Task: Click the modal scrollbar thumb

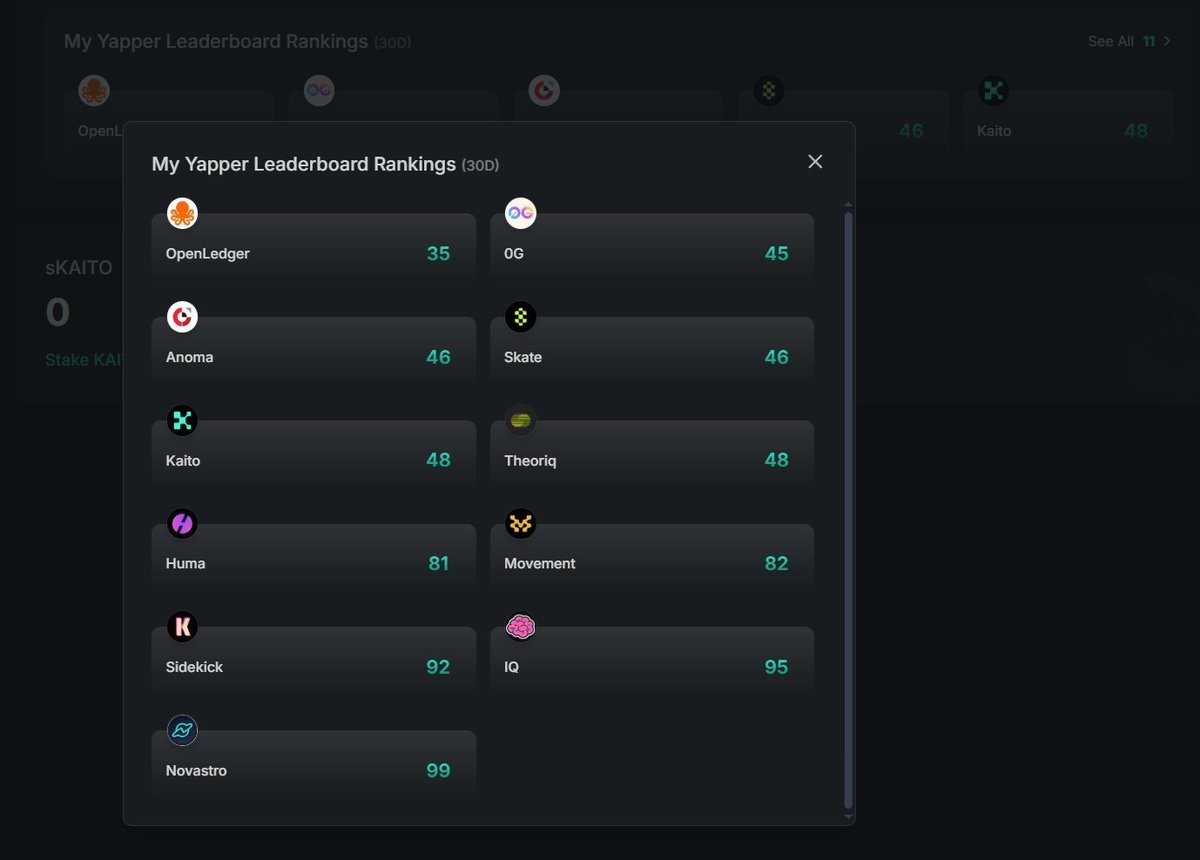Action: pyautogui.click(x=849, y=509)
